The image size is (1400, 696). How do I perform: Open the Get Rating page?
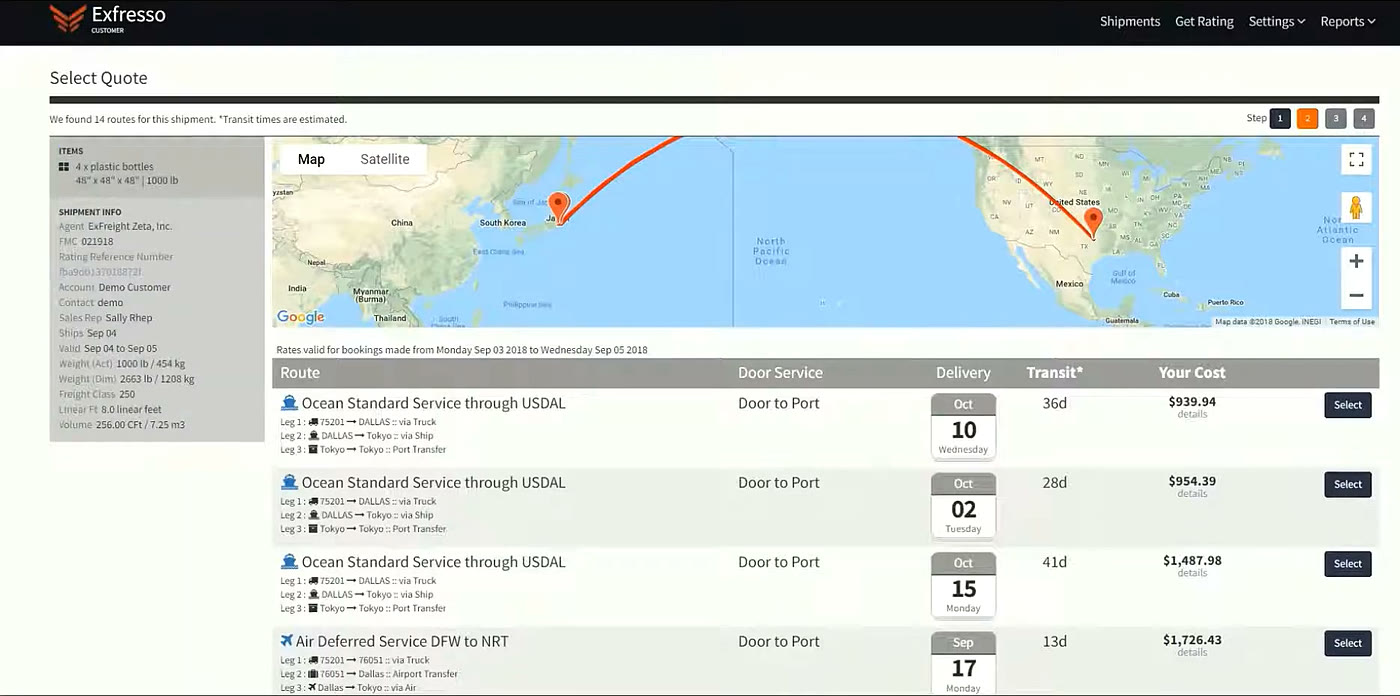tap(1204, 21)
